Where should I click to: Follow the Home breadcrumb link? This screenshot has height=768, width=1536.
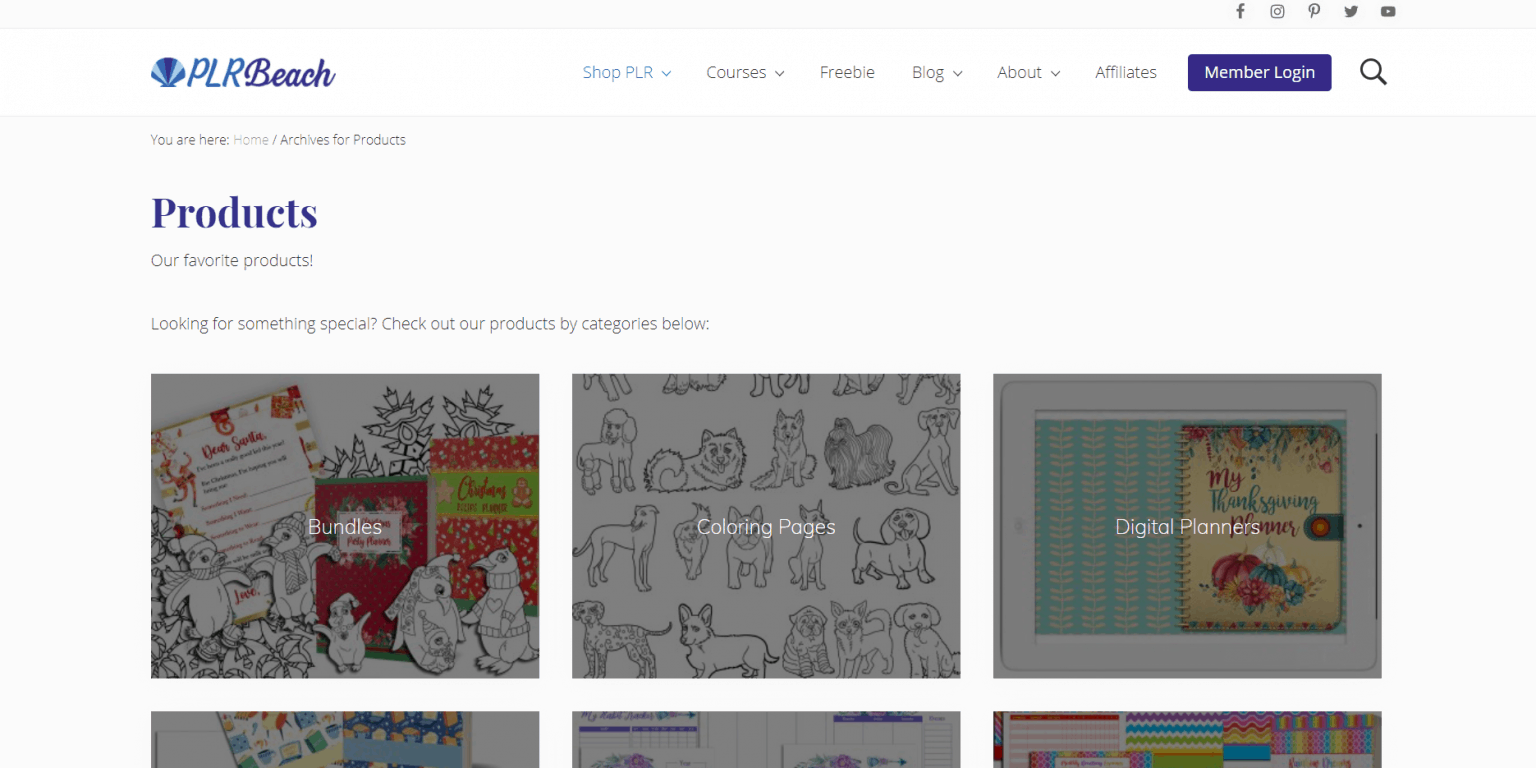point(251,140)
